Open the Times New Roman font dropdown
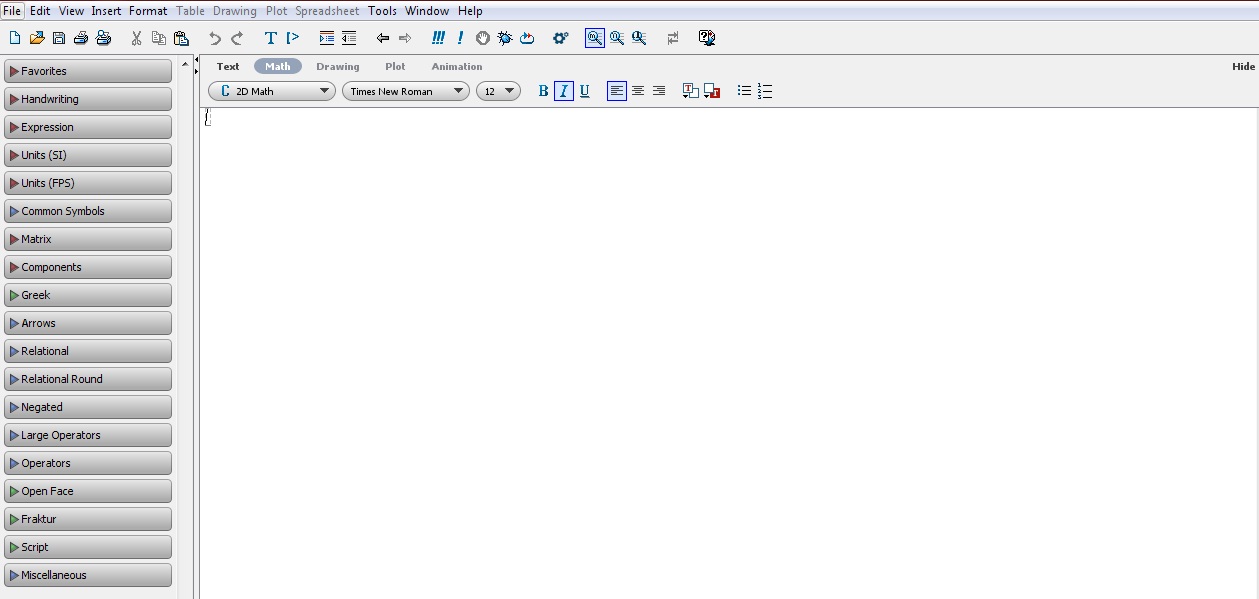1259x599 pixels. click(x=405, y=90)
